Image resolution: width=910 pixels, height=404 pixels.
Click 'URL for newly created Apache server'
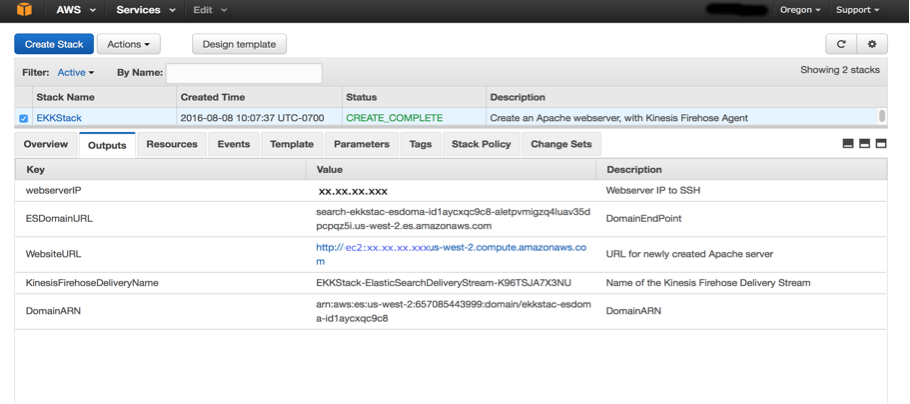[x=689, y=254]
